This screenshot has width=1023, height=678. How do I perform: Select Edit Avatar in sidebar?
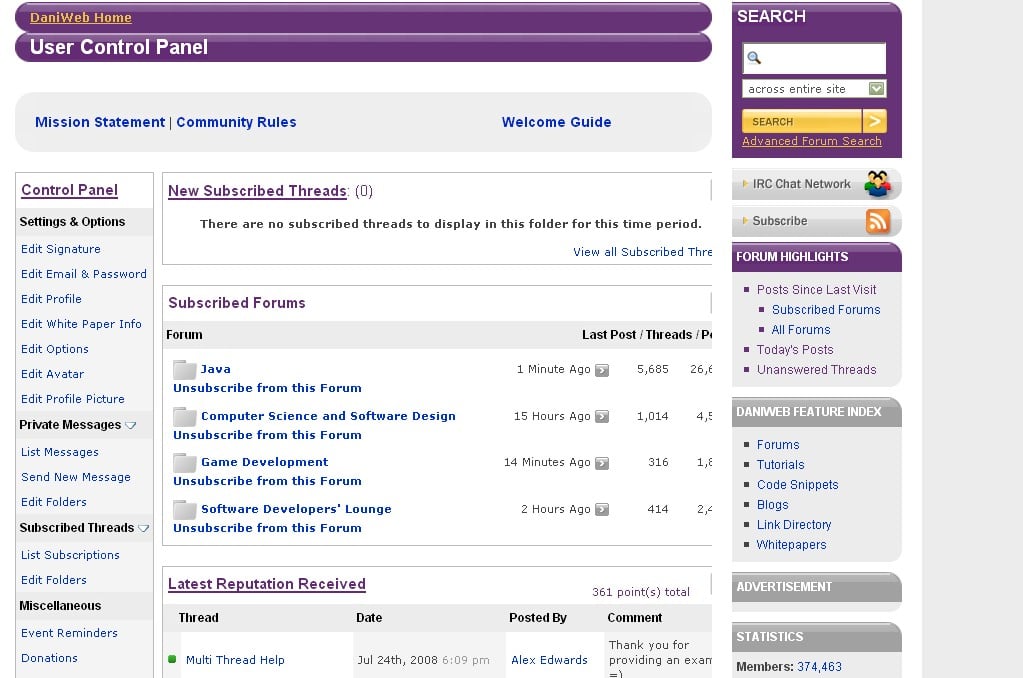52,374
